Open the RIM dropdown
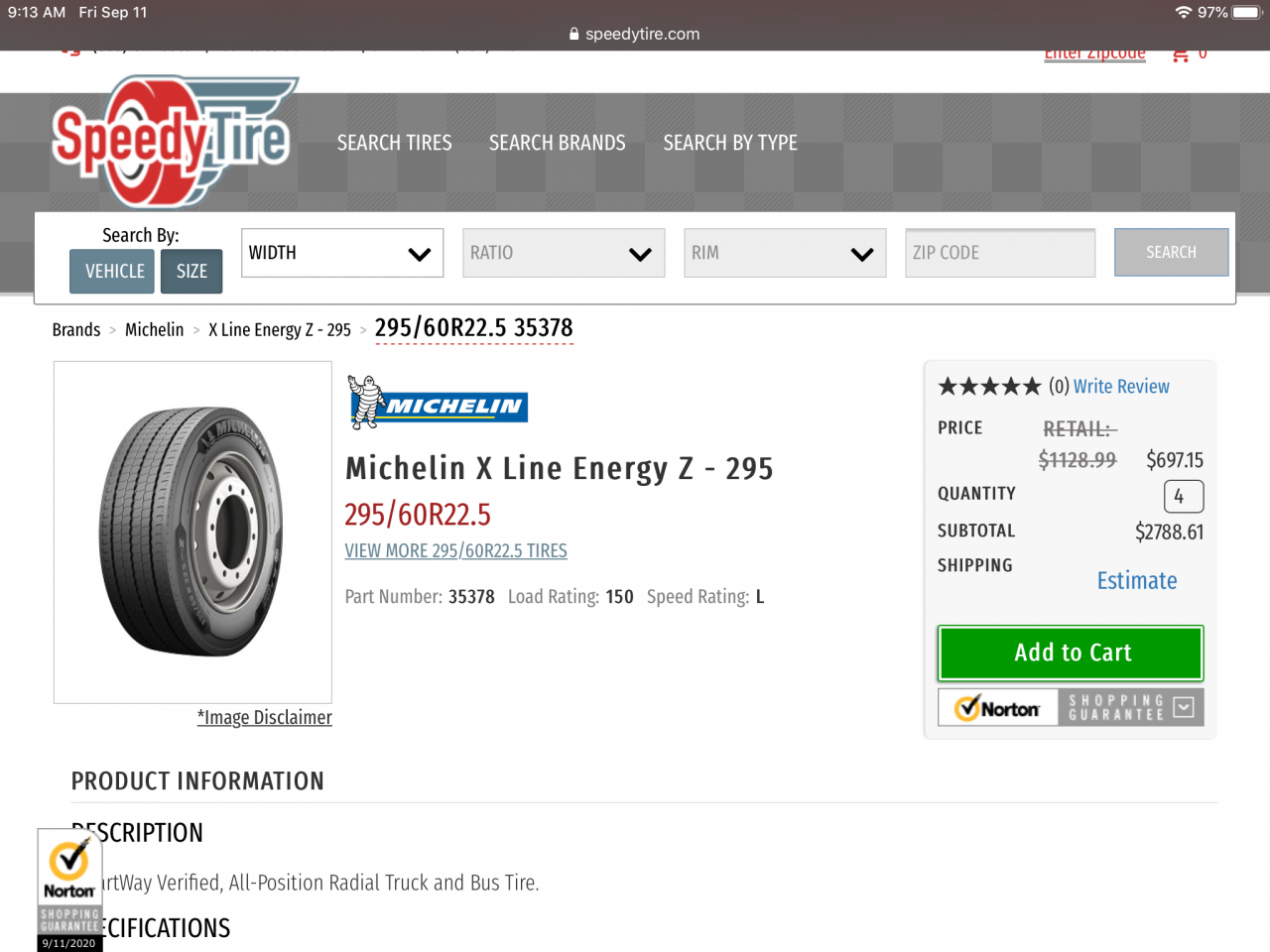Screen dimensions: 1270x952 tap(784, 253)
